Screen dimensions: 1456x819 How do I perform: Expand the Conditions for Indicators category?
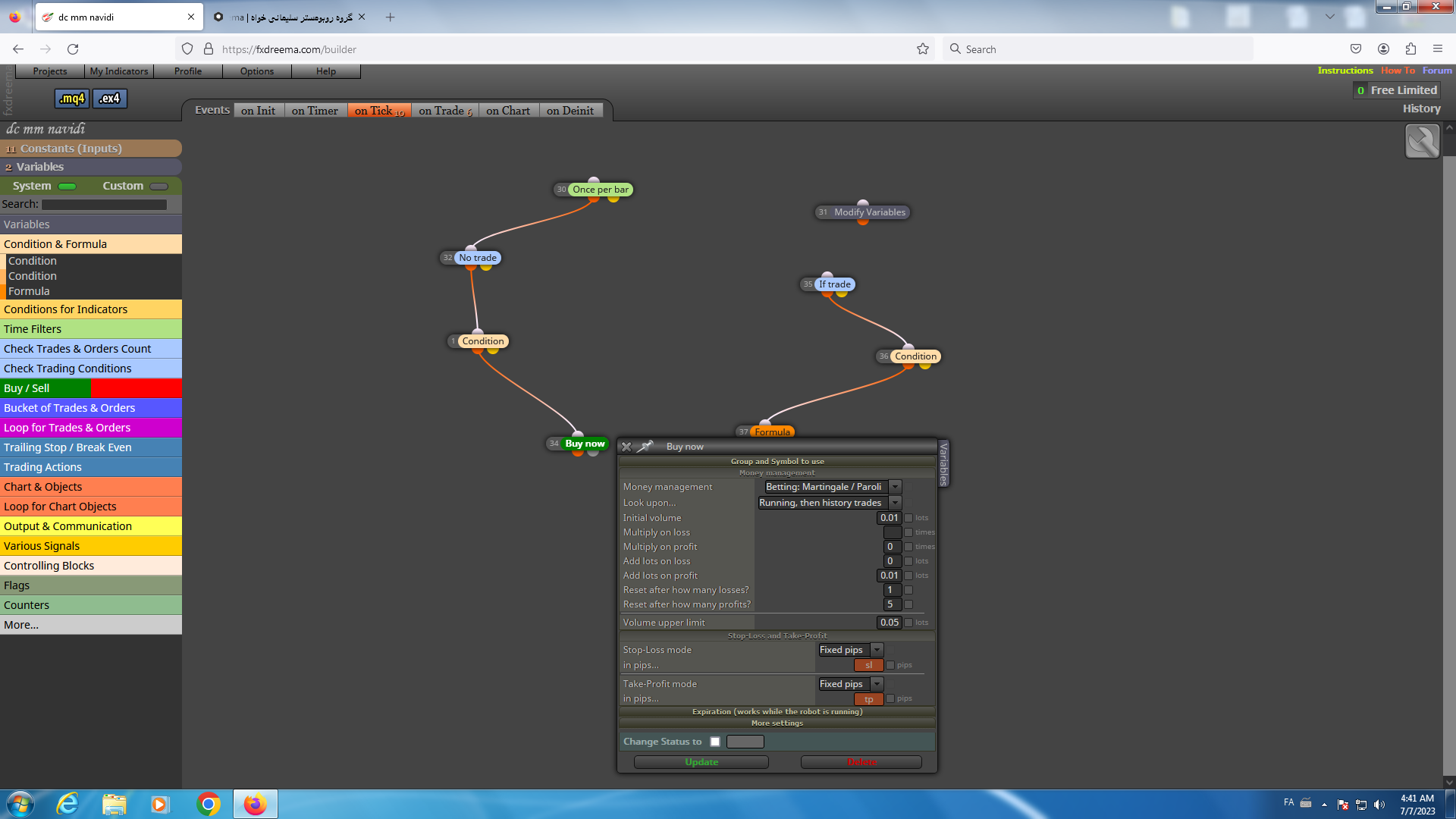91,309
